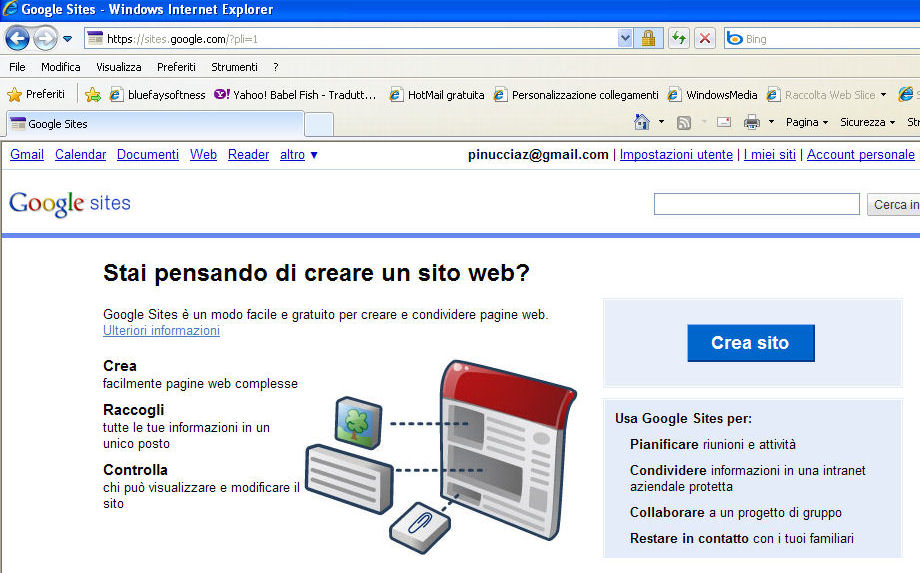Click the Ulteriori informazioni link

161,331
